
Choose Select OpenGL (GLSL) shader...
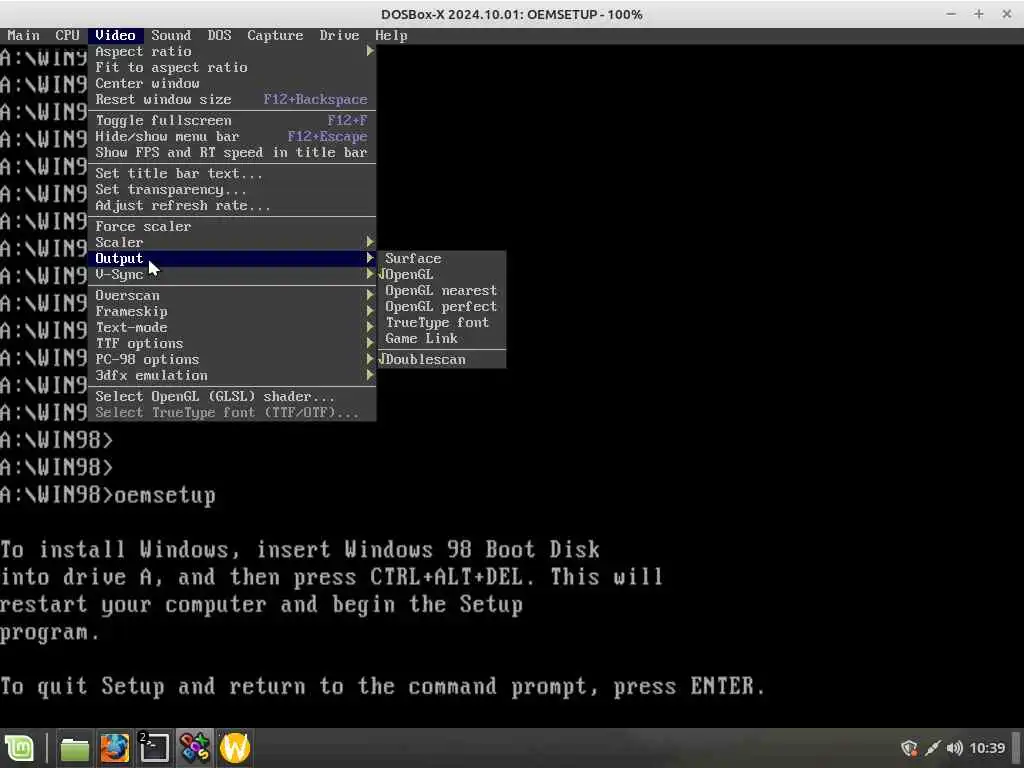pyautogui.click(x=232, y=396)
